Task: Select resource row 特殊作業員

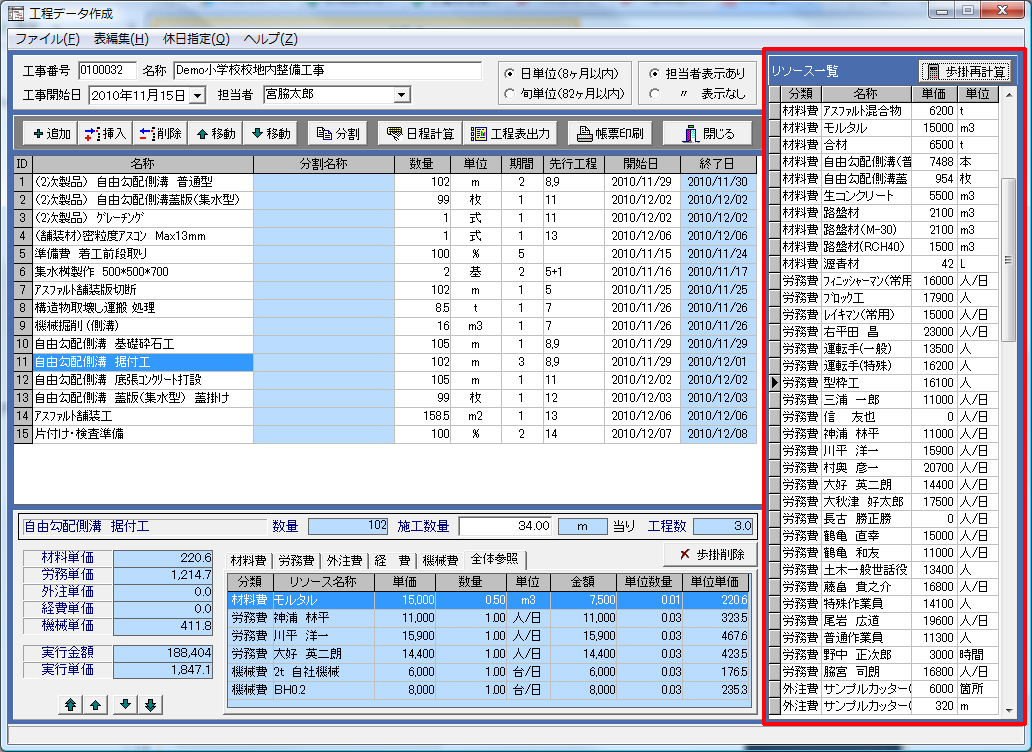Action: 884,603
